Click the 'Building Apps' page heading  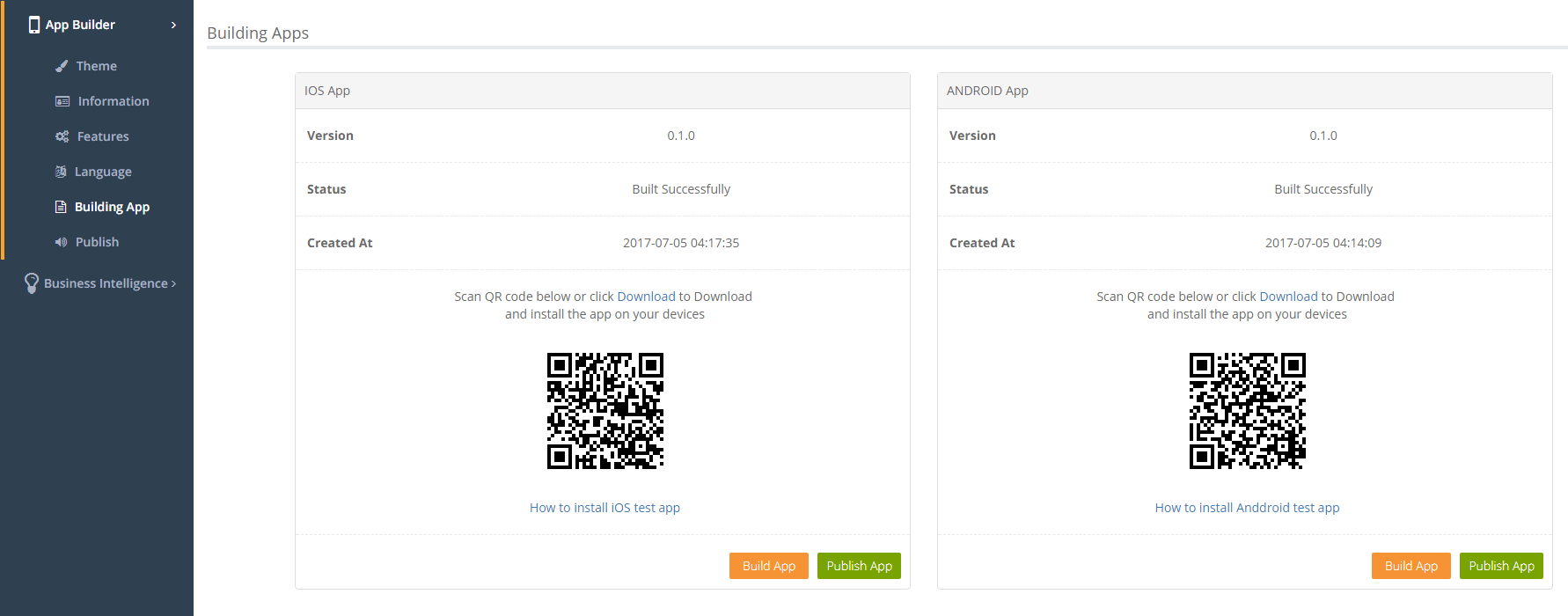click(x=258, y=33)
